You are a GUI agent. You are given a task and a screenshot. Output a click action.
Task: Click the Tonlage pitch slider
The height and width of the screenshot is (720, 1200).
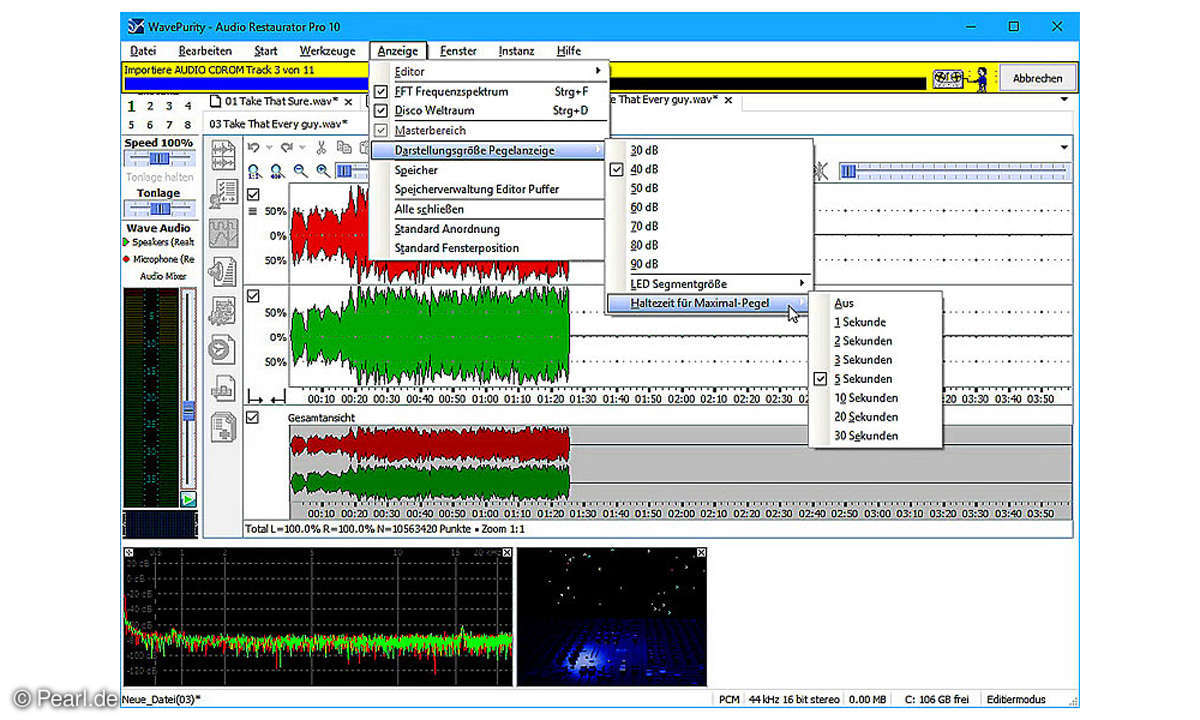pyautogui.click(x=159, y=209)
